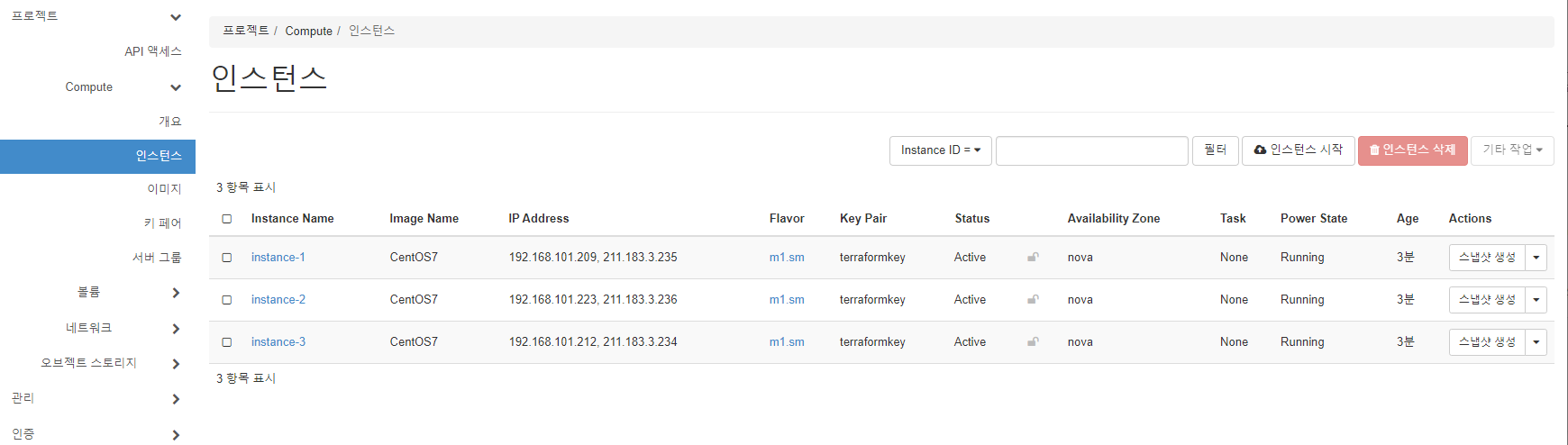Click 스냅샷 생성 for instance-1
1568x445 pixels.
pyautogui.click(x=1487, y=258)
